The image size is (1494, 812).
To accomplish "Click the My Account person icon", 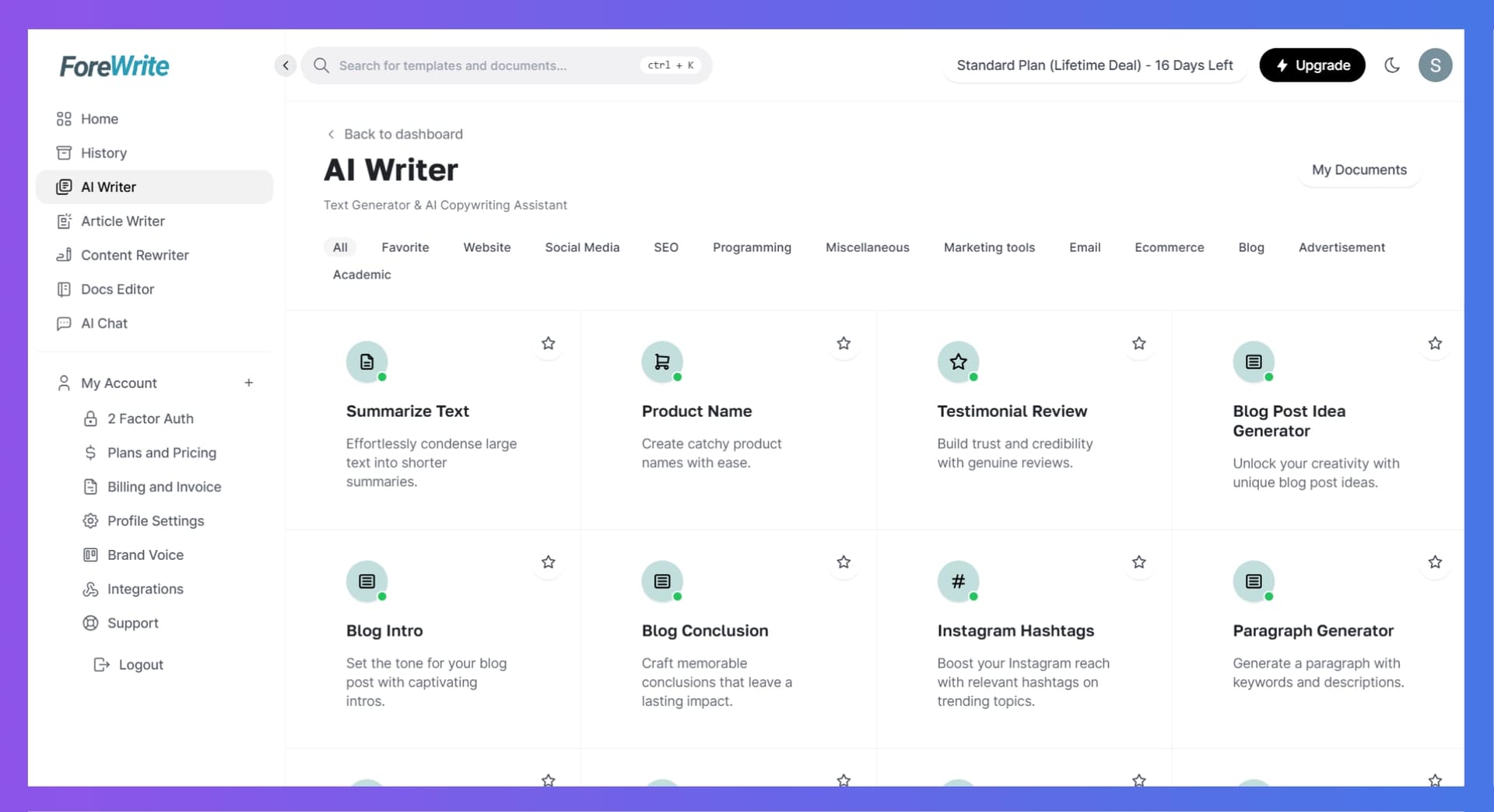I will pos(64,383).
